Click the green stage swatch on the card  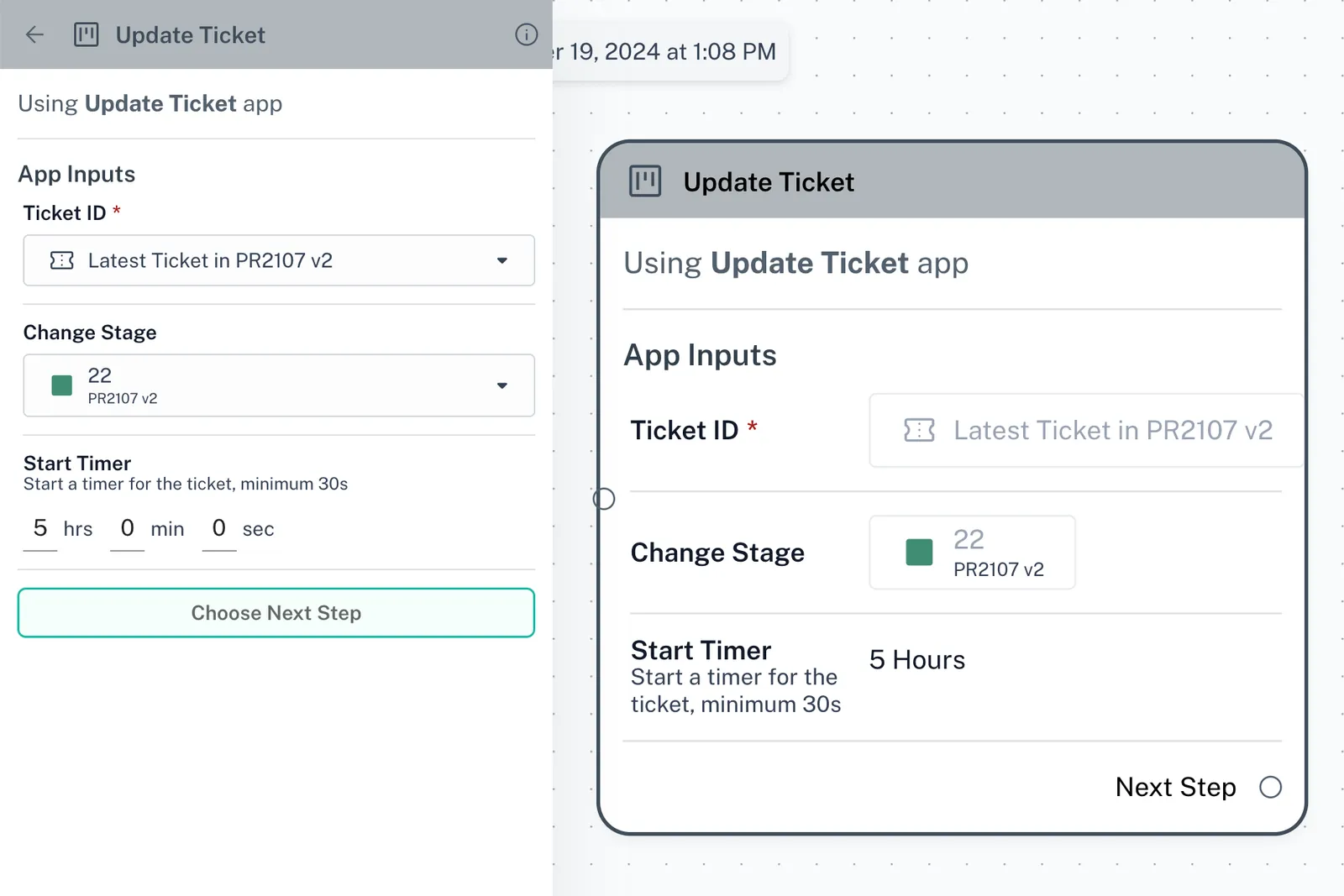919,553
